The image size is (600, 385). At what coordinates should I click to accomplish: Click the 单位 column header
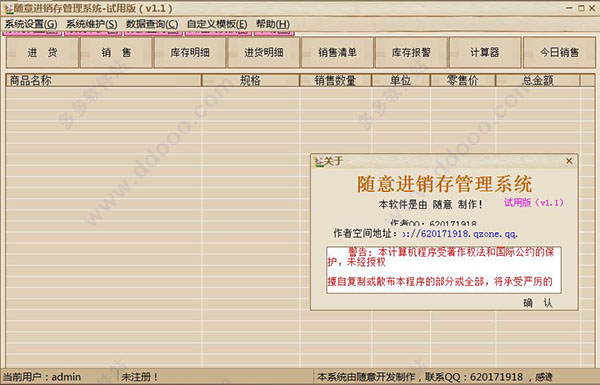[401, 80]
